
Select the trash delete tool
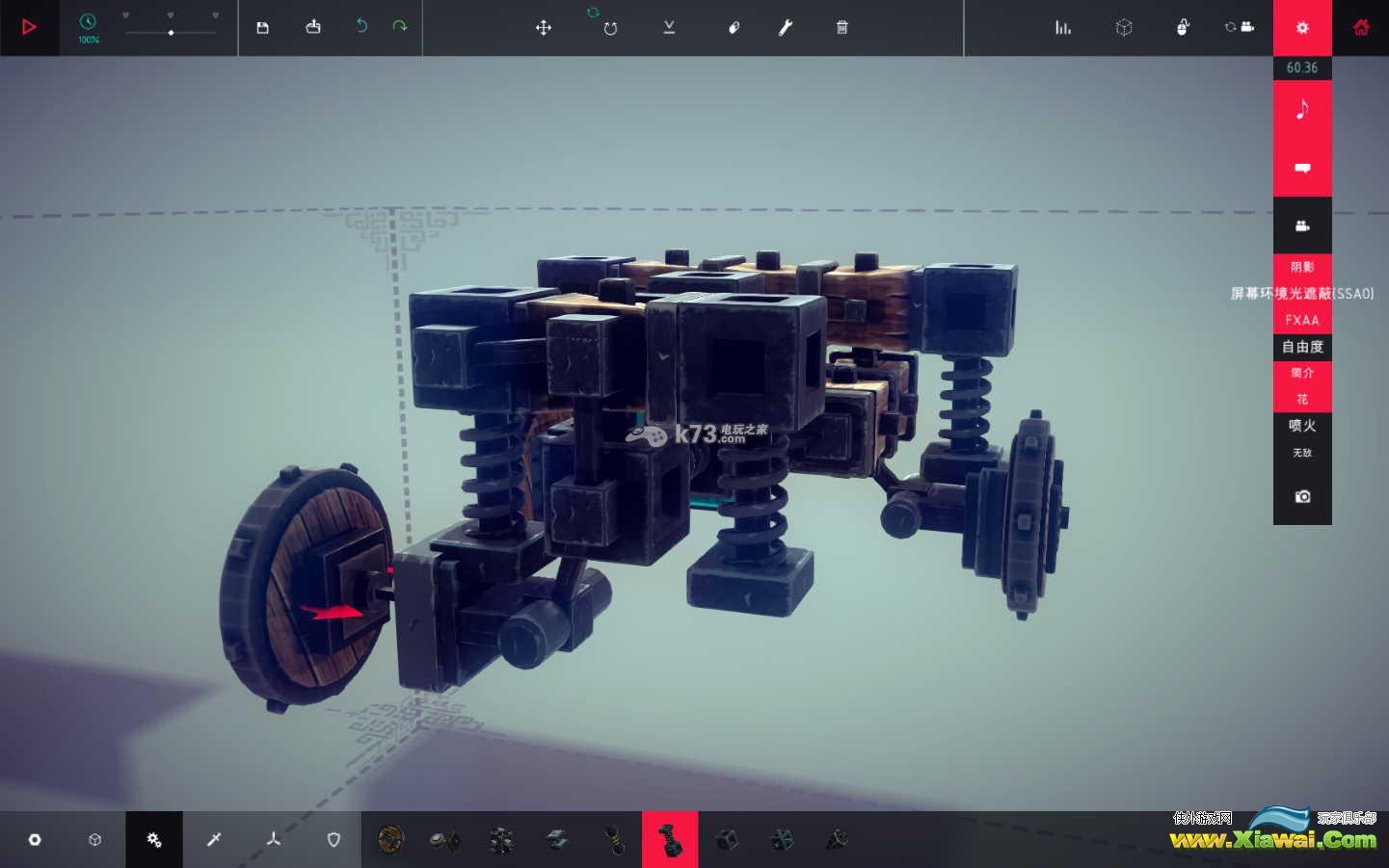(x=841, y=28)
